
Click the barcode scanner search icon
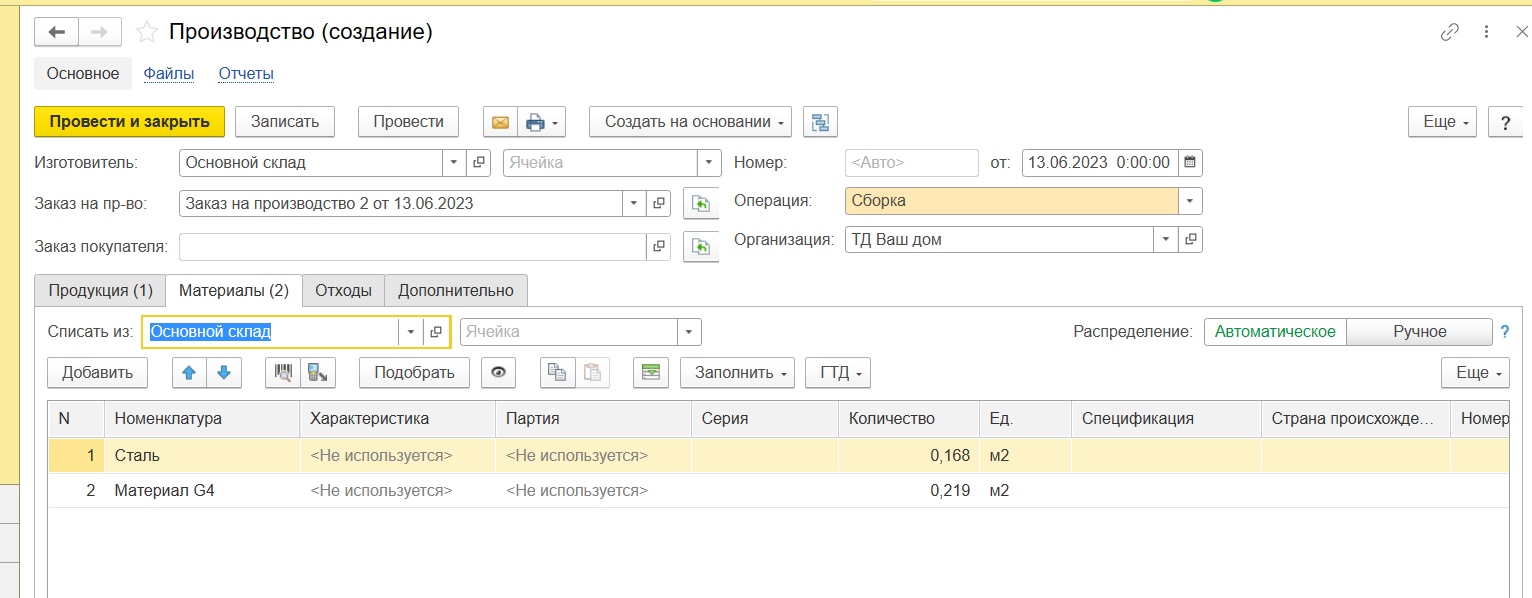point(283,373)
